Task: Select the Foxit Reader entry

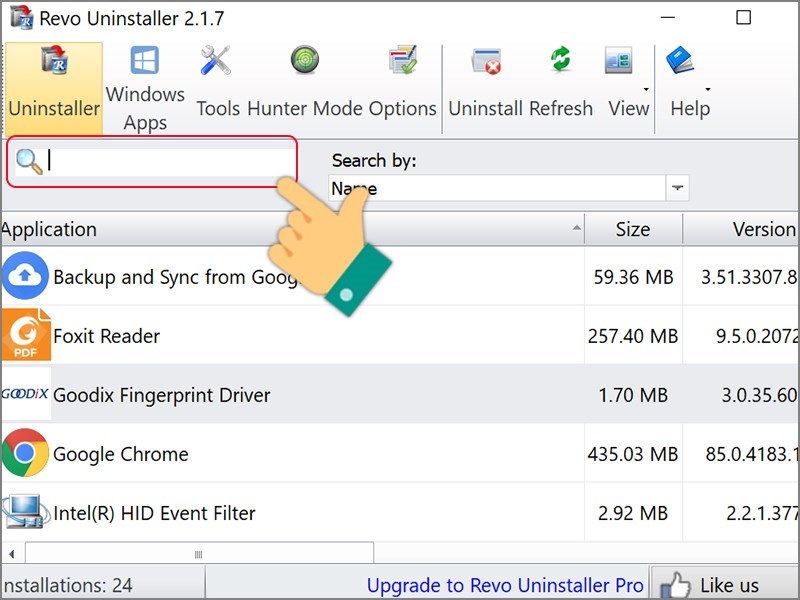Action: 106,336
